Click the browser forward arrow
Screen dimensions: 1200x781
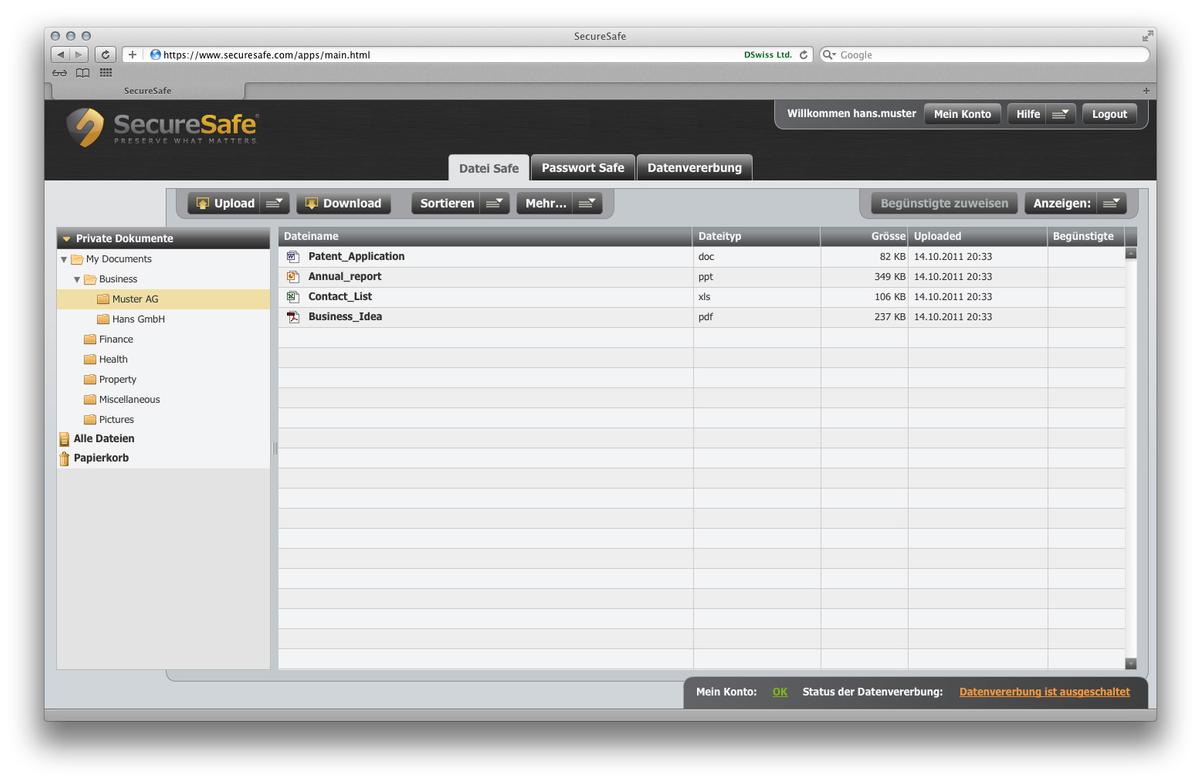79,55
